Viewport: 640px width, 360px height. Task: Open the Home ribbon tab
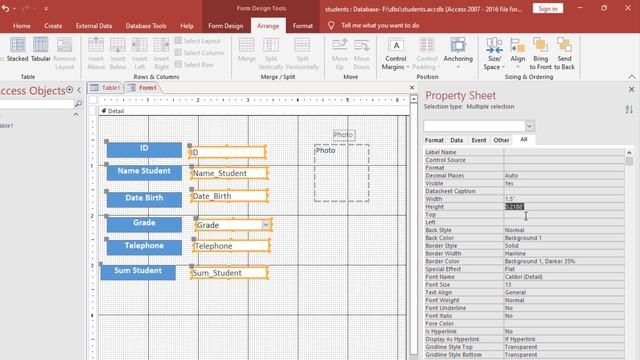(22, 26)
